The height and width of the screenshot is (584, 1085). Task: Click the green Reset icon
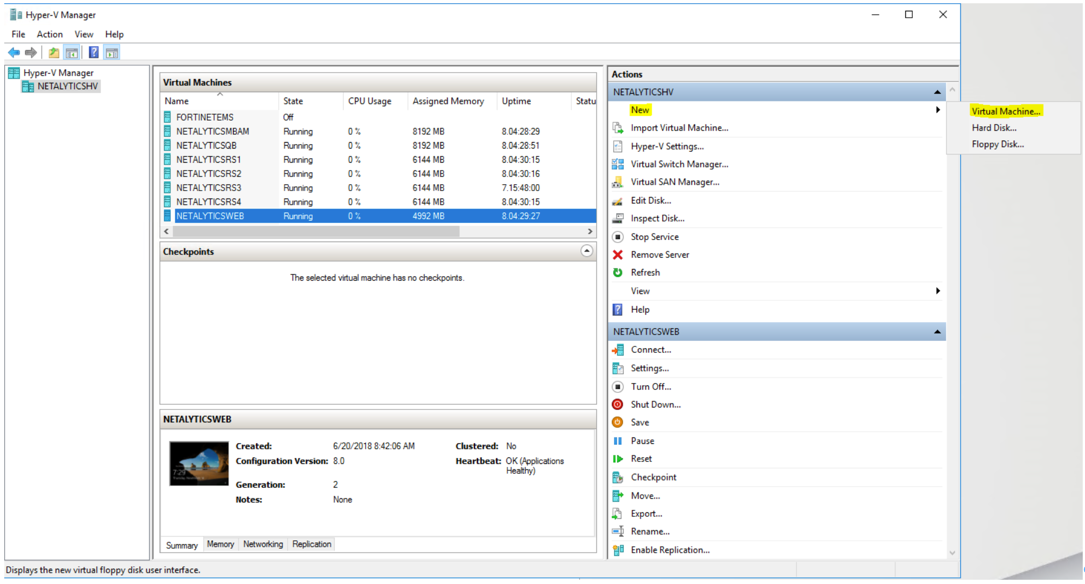coord(618,459)
